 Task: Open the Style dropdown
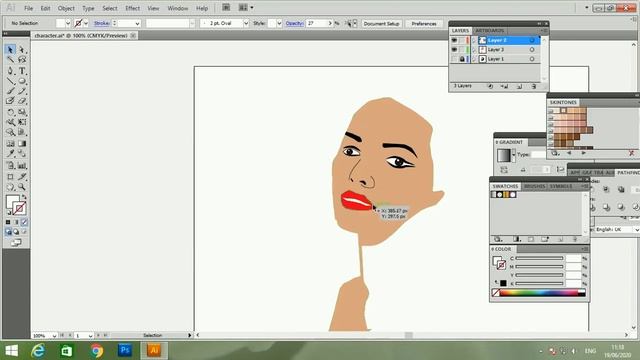279,23
